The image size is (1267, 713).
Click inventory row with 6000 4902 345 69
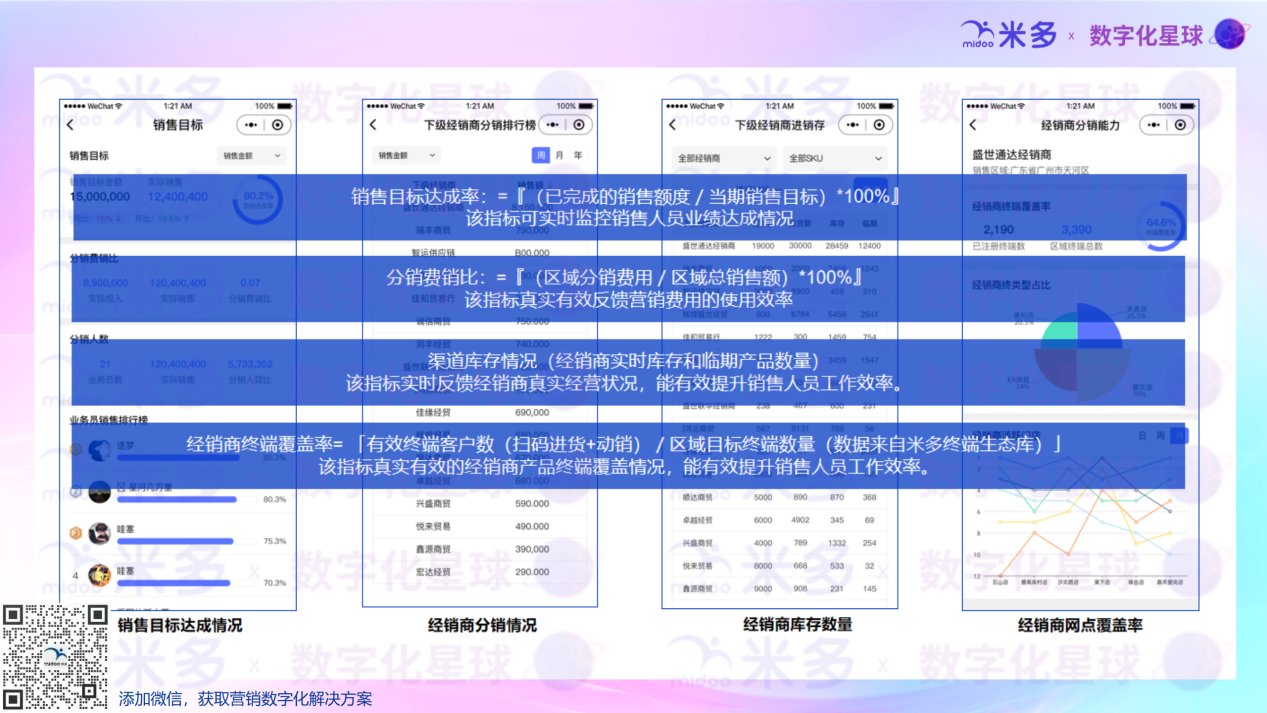(780, 520)
